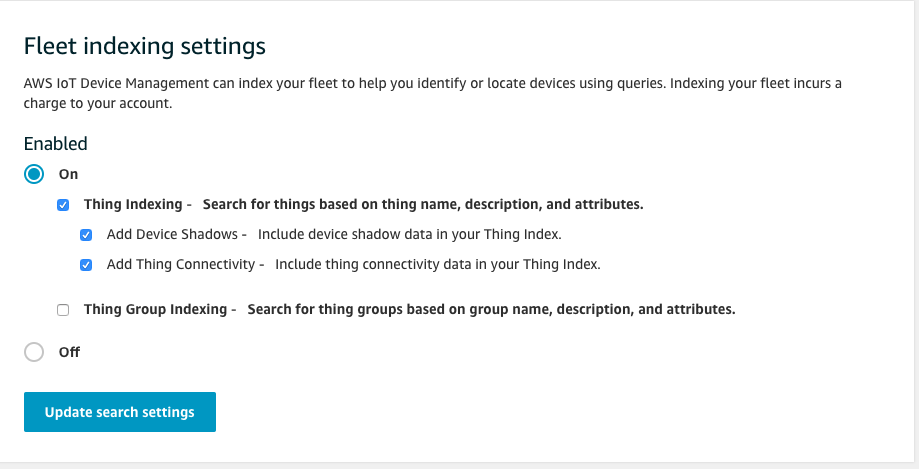Click the Fleet indexing settings heading
This screenshot has width=919, height=469.
click(145, 46)
